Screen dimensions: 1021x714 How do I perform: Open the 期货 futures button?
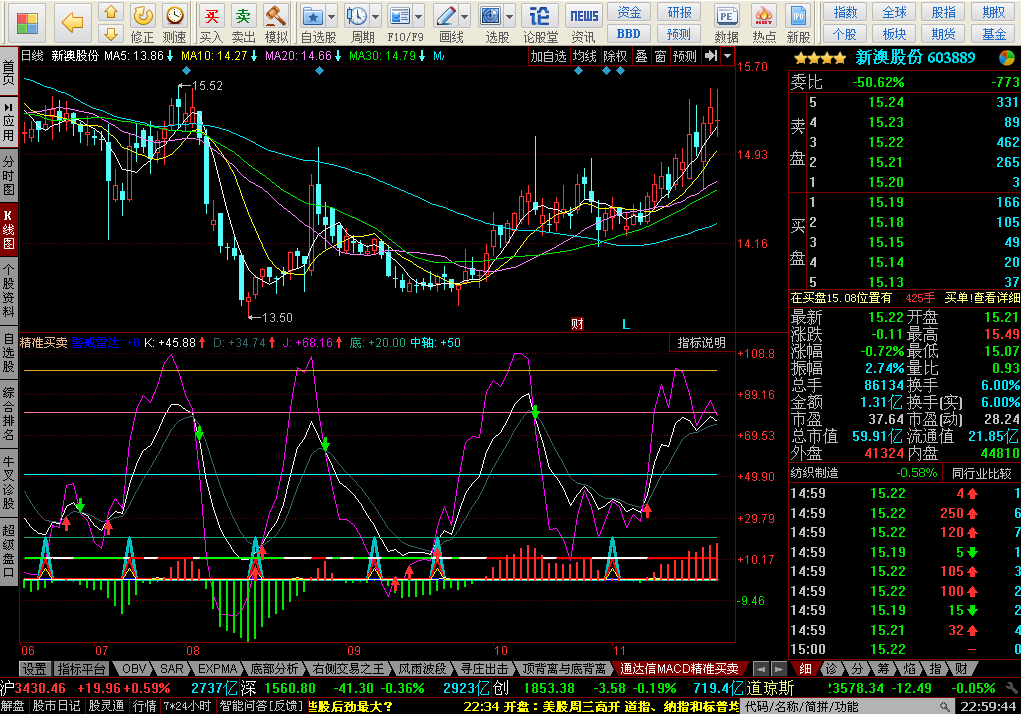point(944,34)
